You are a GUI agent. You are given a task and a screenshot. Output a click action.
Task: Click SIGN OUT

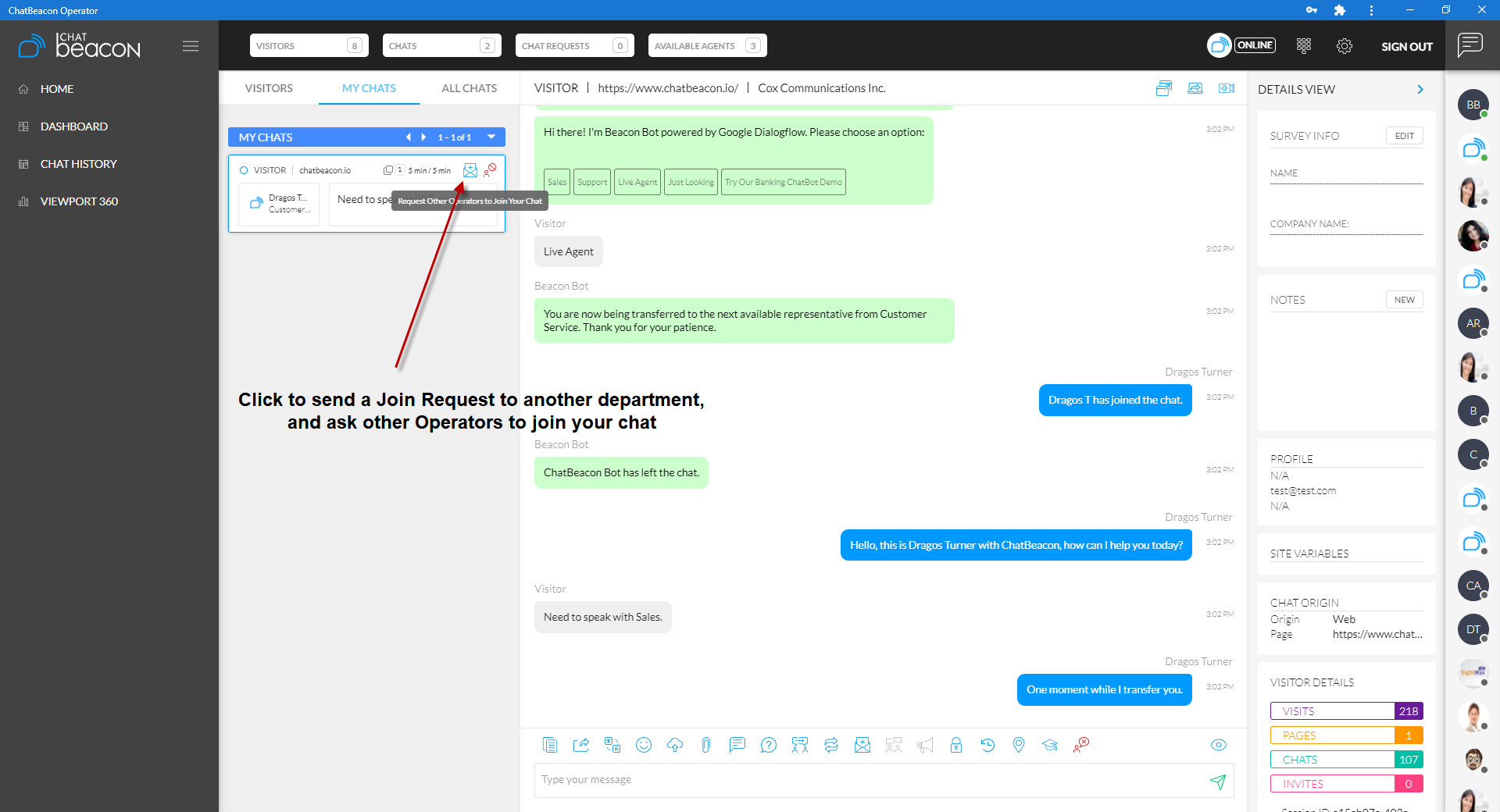[1407, 47]
